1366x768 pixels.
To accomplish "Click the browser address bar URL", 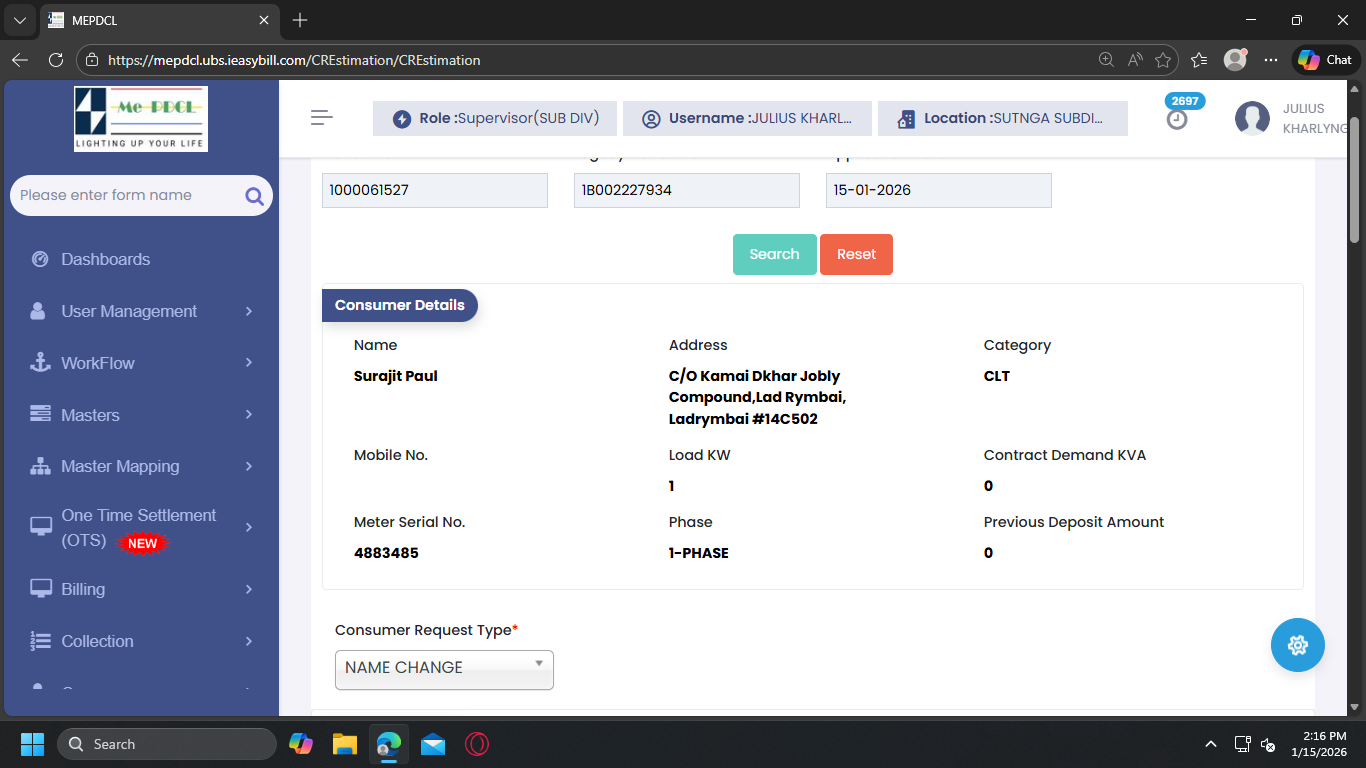I will [294, 60].
